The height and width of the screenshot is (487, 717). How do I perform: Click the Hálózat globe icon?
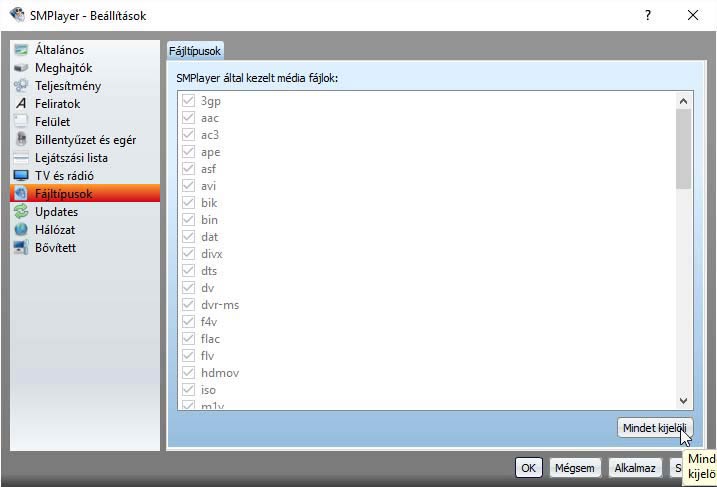(x=21, y=230)
